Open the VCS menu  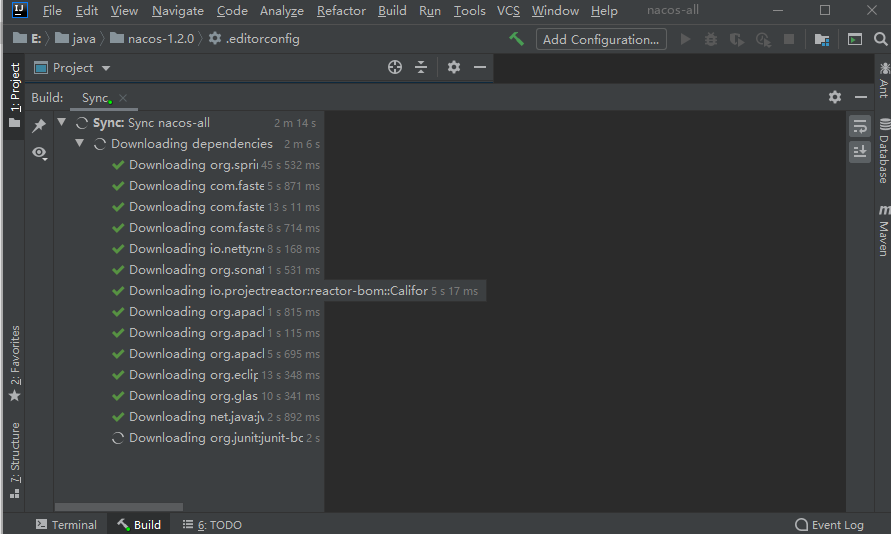point(508,11)
